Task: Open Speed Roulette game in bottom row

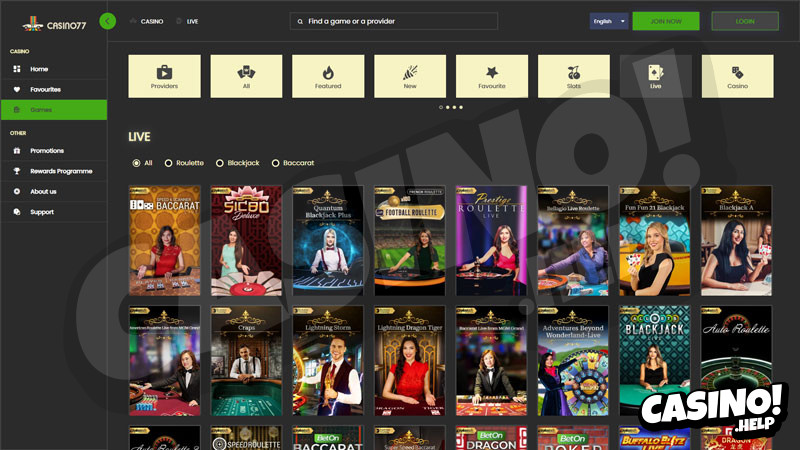Action: (x=246, y=438)
